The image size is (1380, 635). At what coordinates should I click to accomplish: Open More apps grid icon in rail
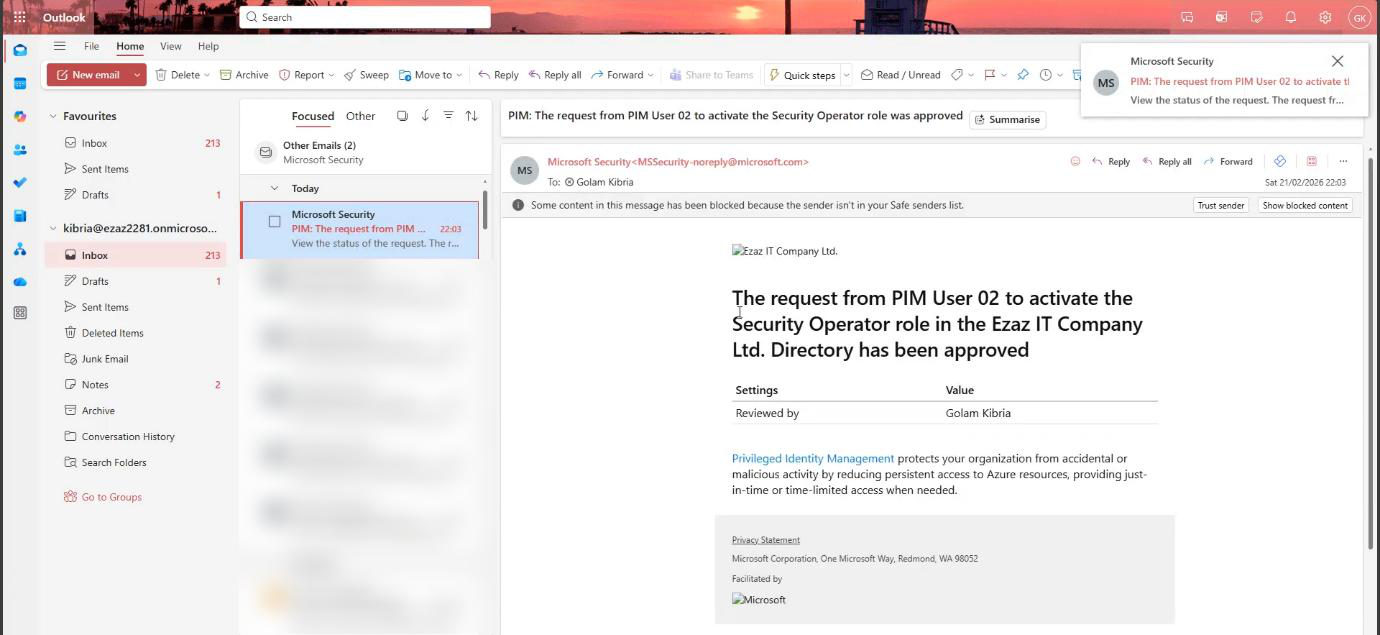20,313
